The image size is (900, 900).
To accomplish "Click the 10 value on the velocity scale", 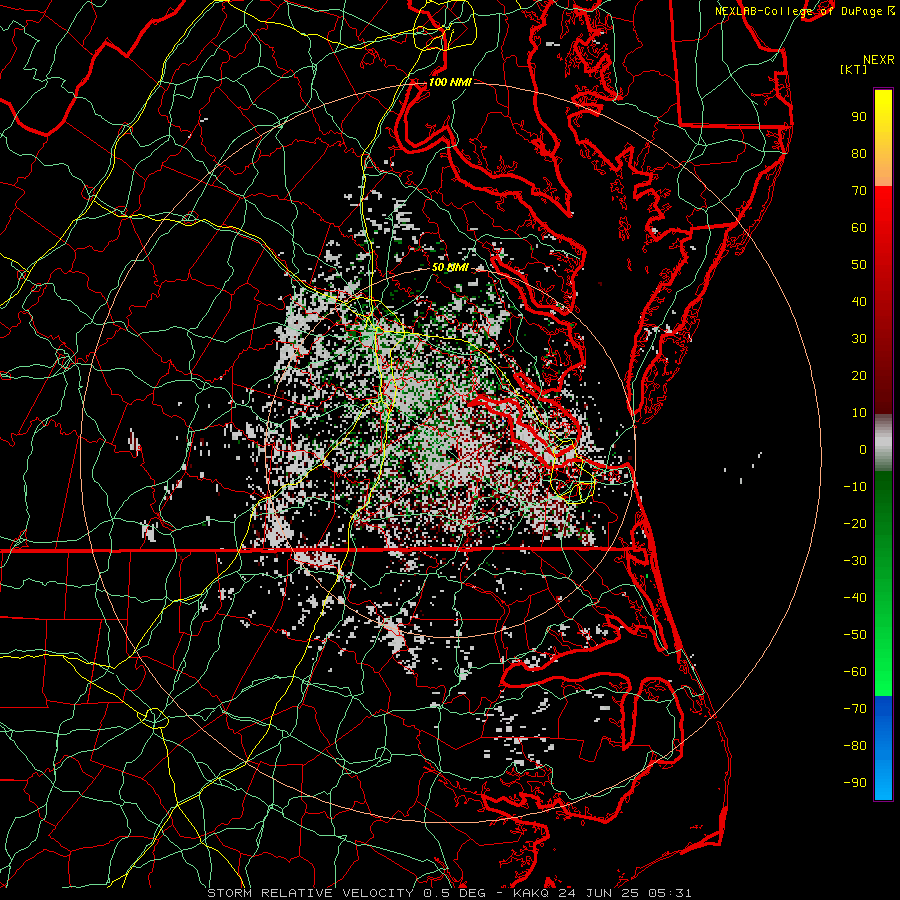I will [859, 413].
